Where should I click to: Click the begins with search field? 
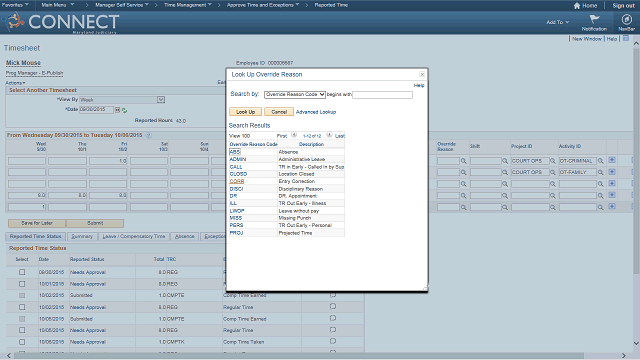click(x=382, y=95)
